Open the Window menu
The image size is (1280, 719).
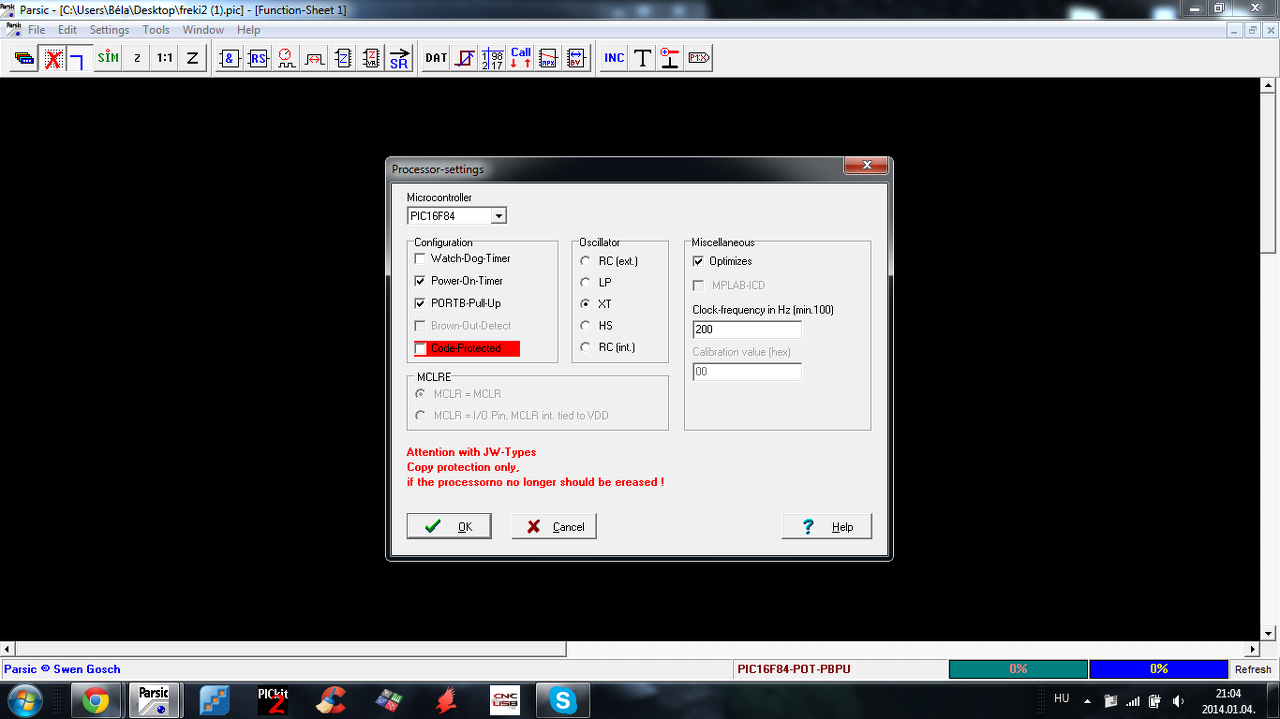pyautogui.click(x=203, y=30)
